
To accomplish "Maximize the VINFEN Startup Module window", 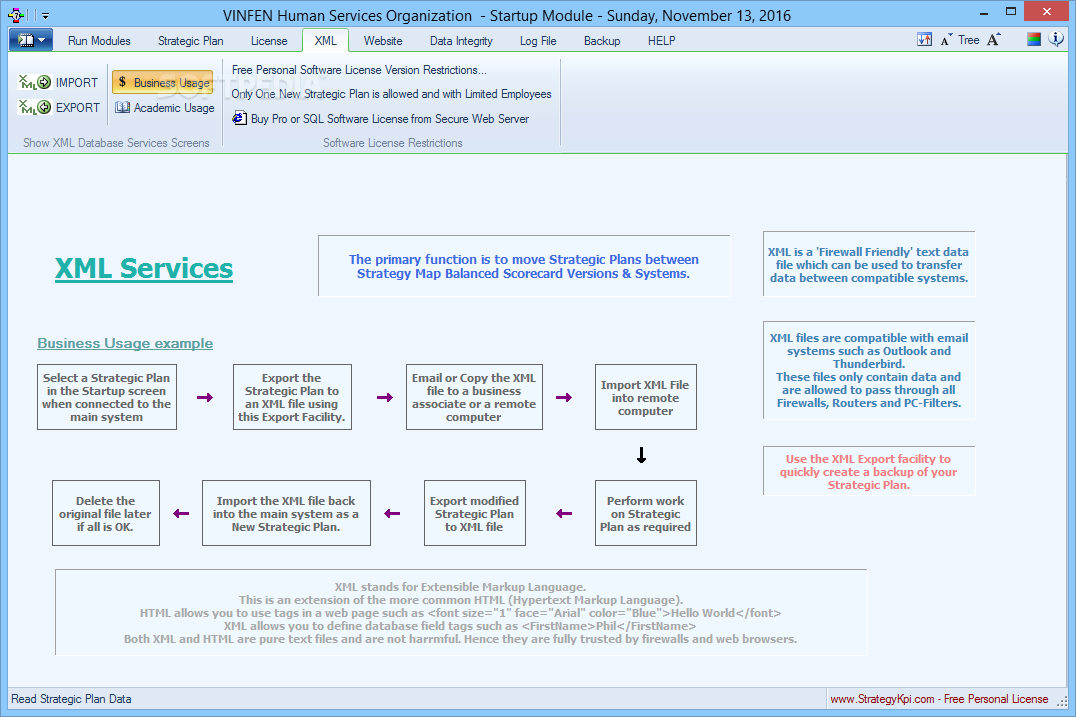I will pyautogui.click(x=1010, y=12).
